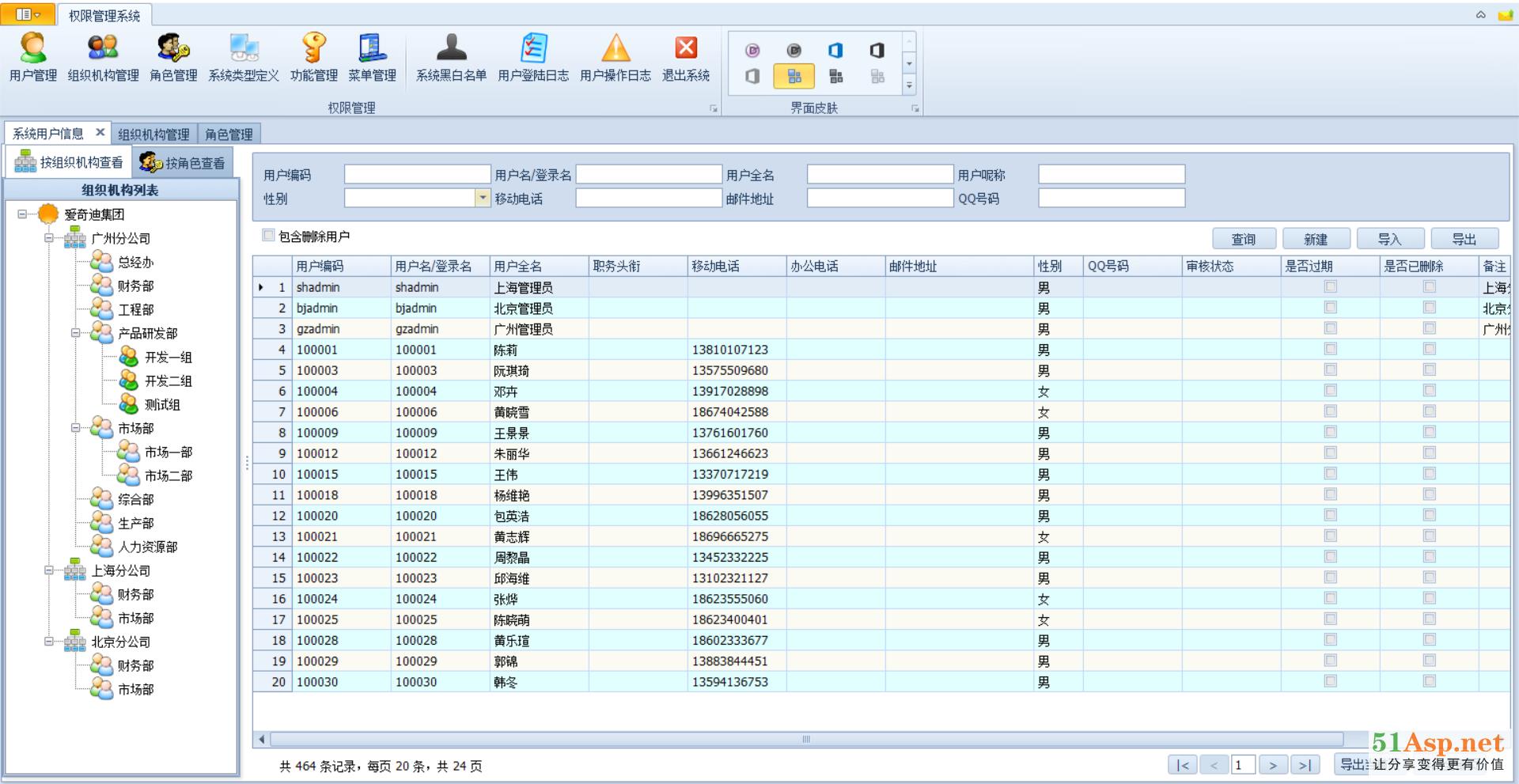Screen dimensions: 1519x784
Task: Toggle 是否过期 checkbox for user shadmin
Action: (1331, 287)
